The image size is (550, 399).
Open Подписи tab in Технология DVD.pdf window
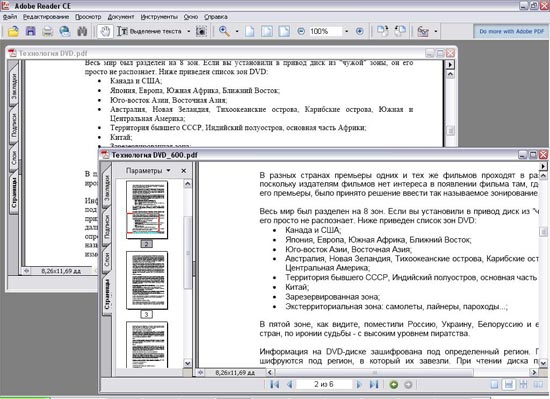(13, 126)
